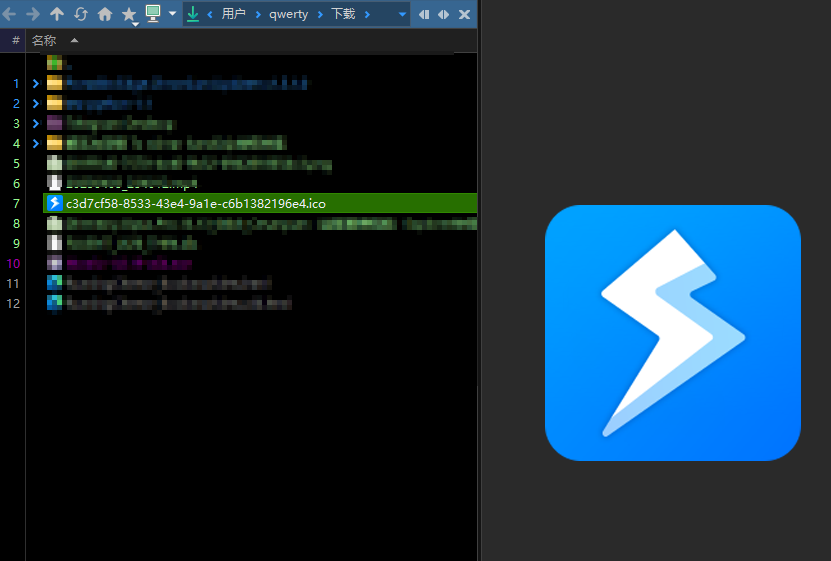The image size is (831, 561).
Task: Click the pane toggle left-bar icon
Action: tap(424, 14)
